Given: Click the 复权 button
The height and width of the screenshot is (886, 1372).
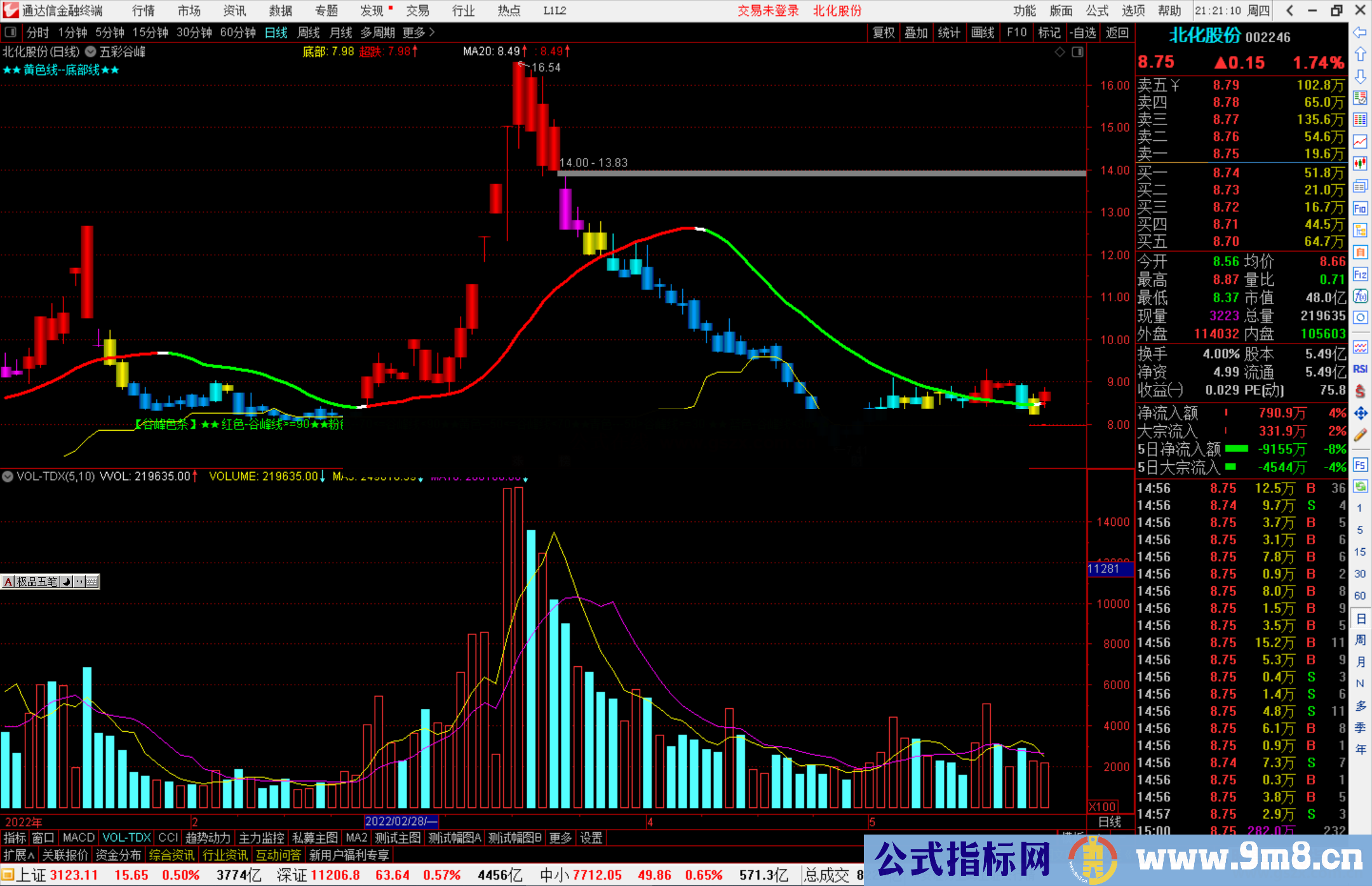Looking at the screenshot, I should (884, 33).
